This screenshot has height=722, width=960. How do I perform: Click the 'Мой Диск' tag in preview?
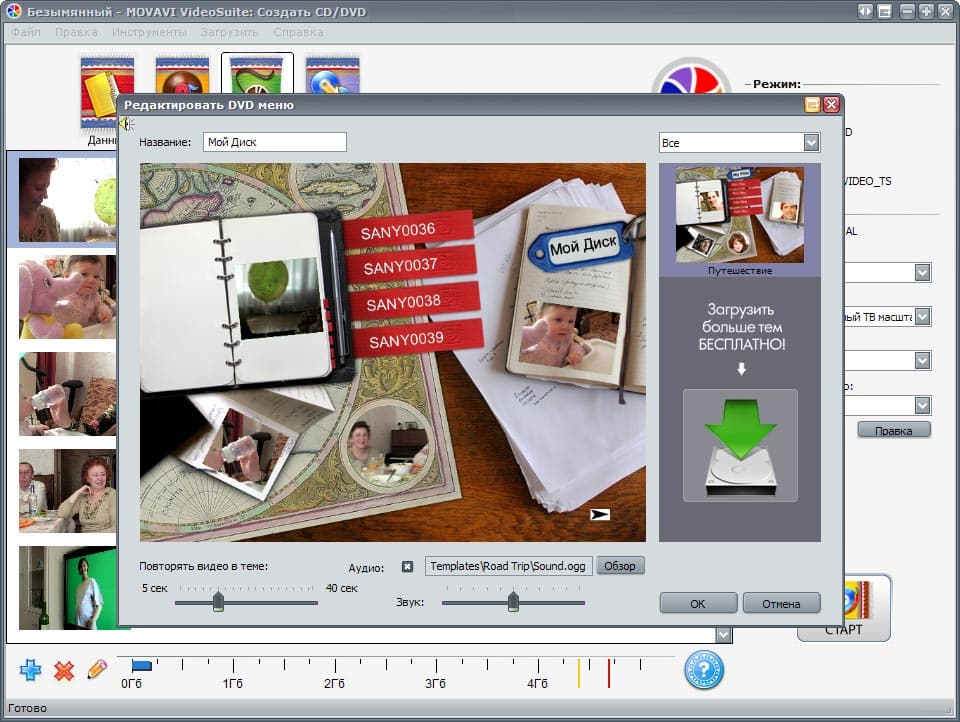(582, 245)
